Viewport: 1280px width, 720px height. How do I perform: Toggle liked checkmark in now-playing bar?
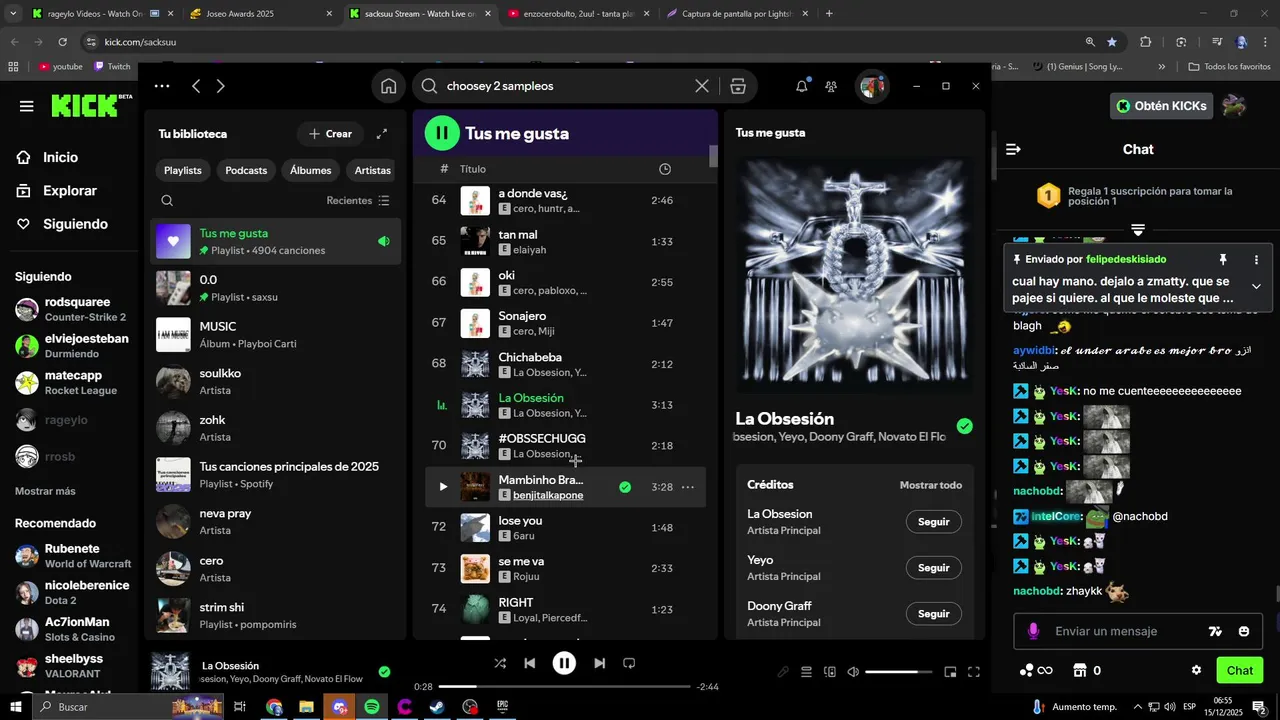(384, 672)
